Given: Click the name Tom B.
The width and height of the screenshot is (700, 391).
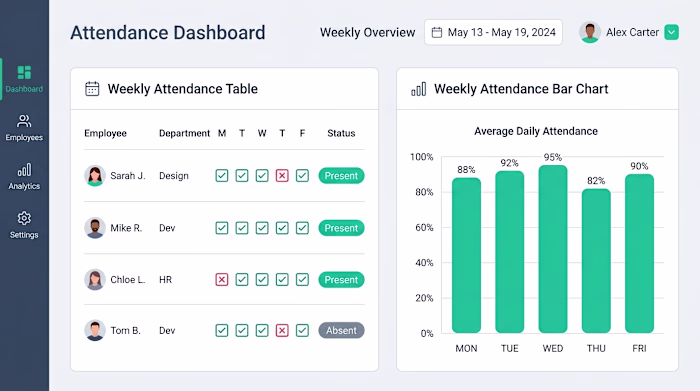Looking at the screenshot, I should (x=125, y=330).
